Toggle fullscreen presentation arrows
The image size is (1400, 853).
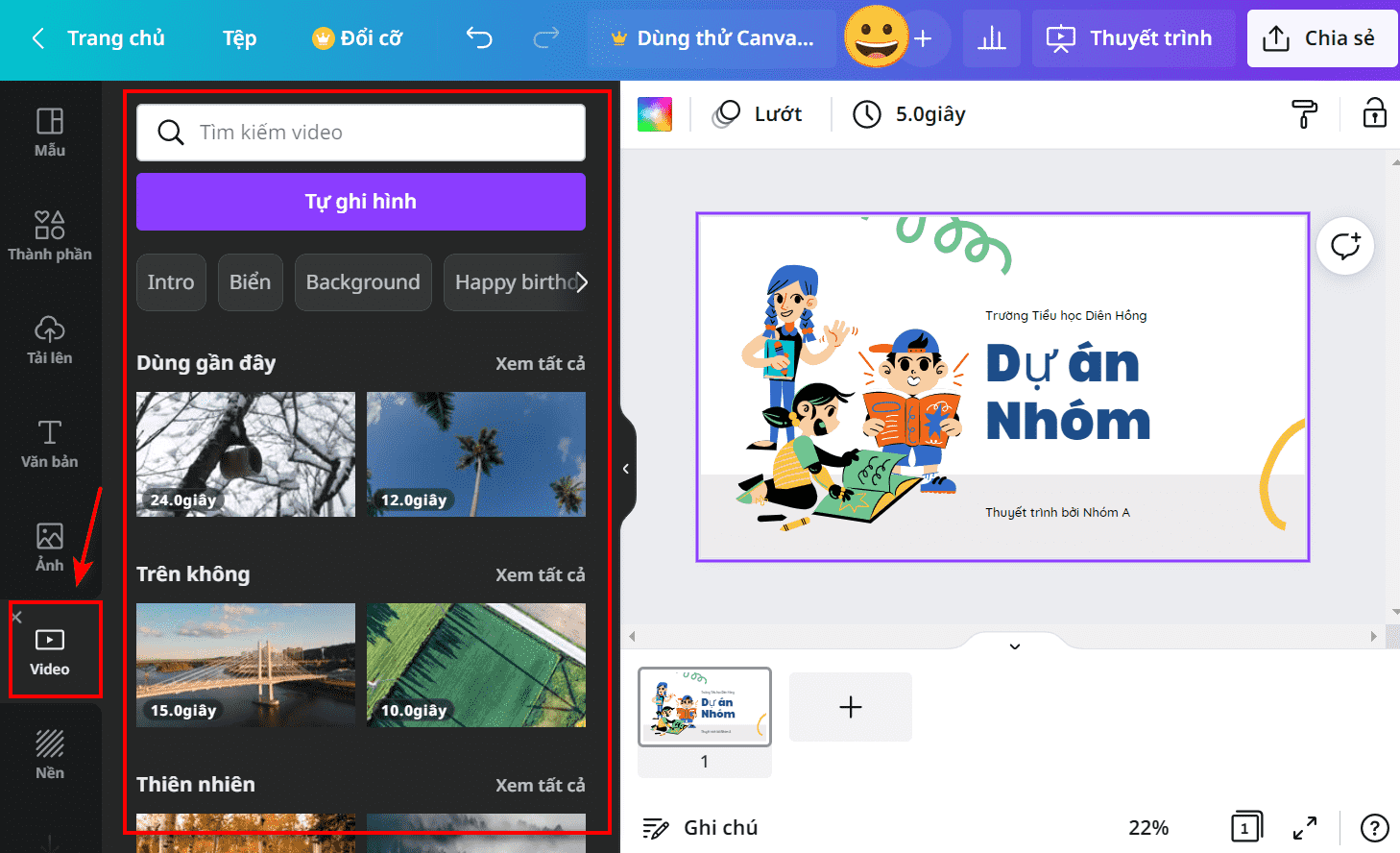click(x=1305, y=827)
